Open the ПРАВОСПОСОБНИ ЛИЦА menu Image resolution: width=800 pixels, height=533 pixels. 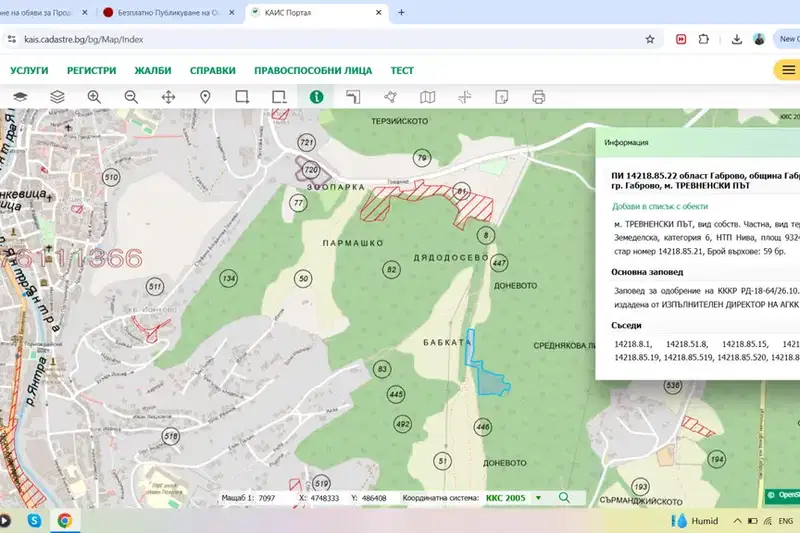click(313, 70)
